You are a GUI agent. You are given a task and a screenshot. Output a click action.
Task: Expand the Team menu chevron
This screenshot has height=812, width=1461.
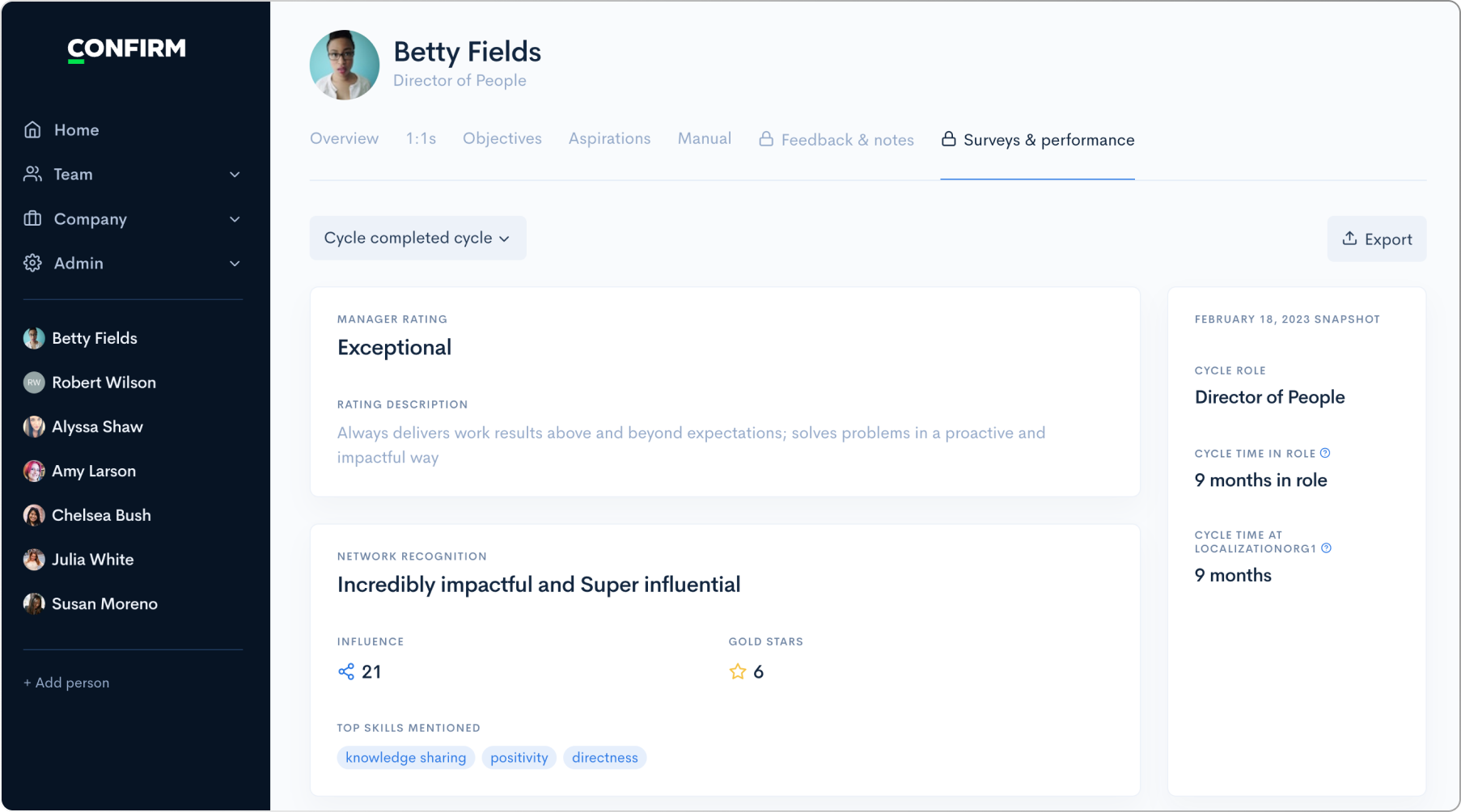(x=235, y=175)
